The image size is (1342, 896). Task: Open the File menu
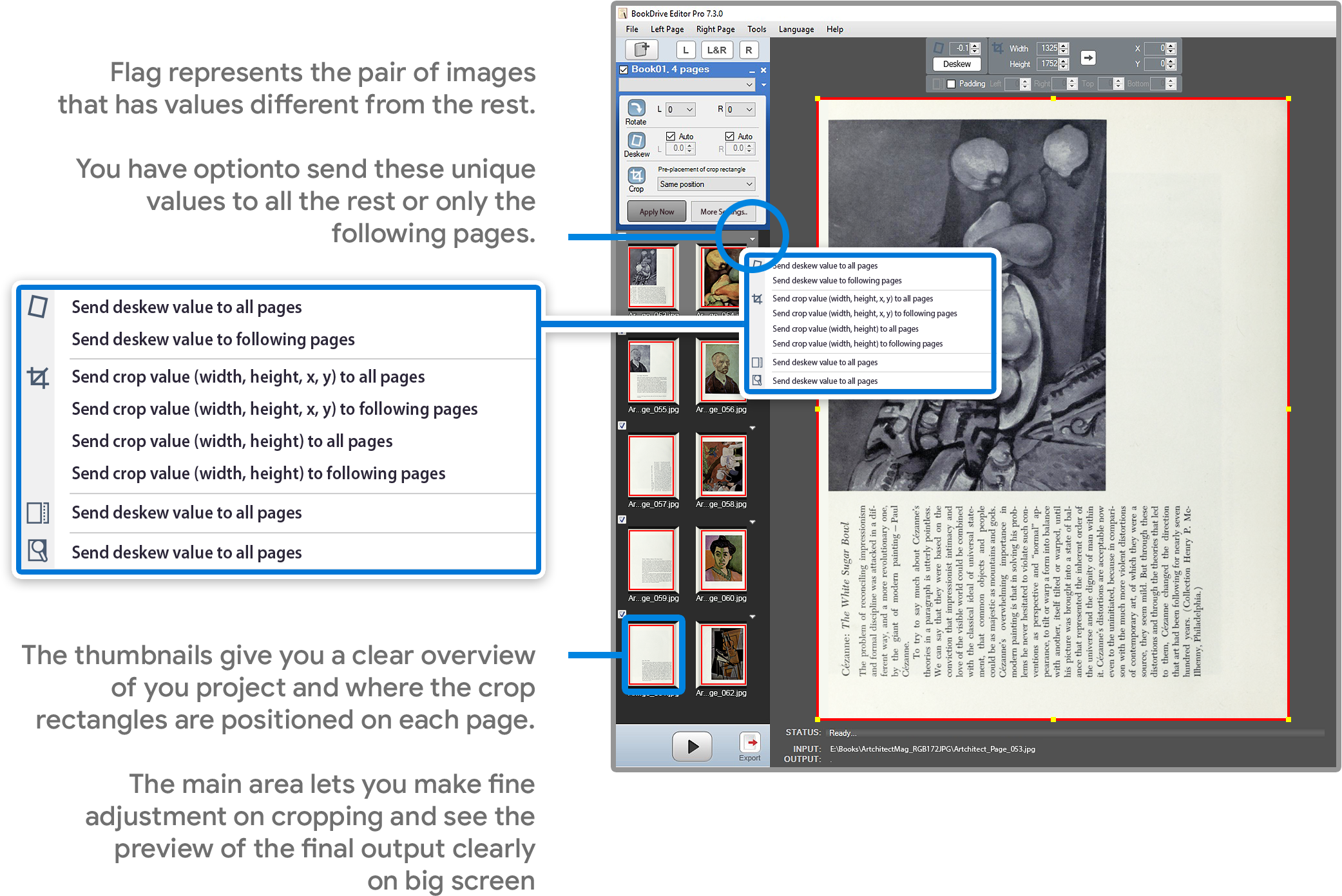(632, 30)
